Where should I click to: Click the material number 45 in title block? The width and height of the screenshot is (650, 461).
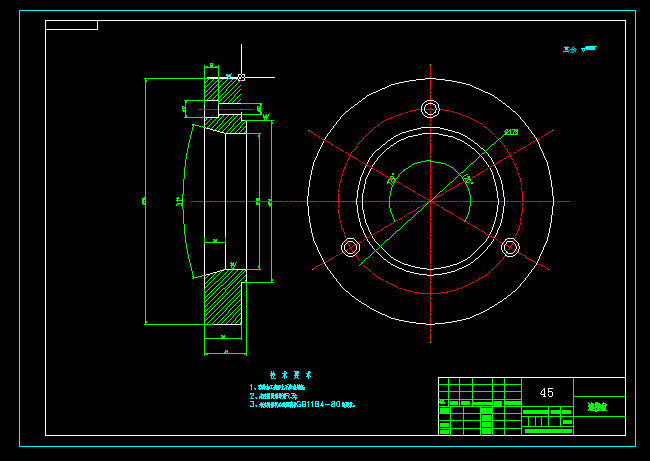tap(546, 393)
